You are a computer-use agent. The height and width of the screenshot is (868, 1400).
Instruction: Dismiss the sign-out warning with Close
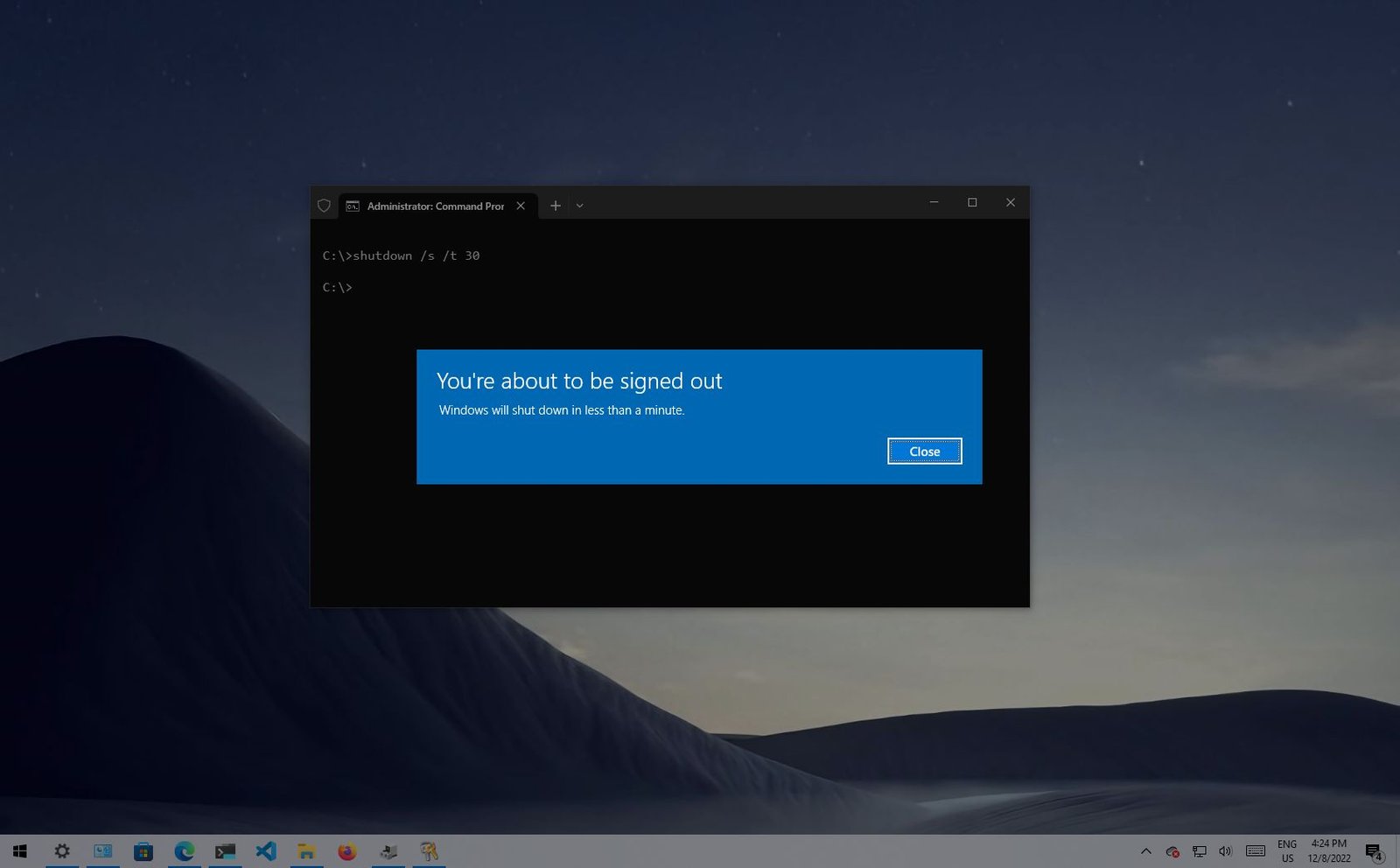coord(924,451)
